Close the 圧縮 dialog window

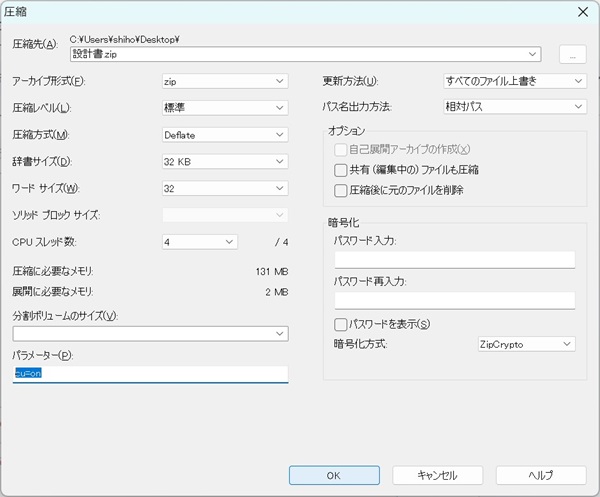[x=583, y=12]
